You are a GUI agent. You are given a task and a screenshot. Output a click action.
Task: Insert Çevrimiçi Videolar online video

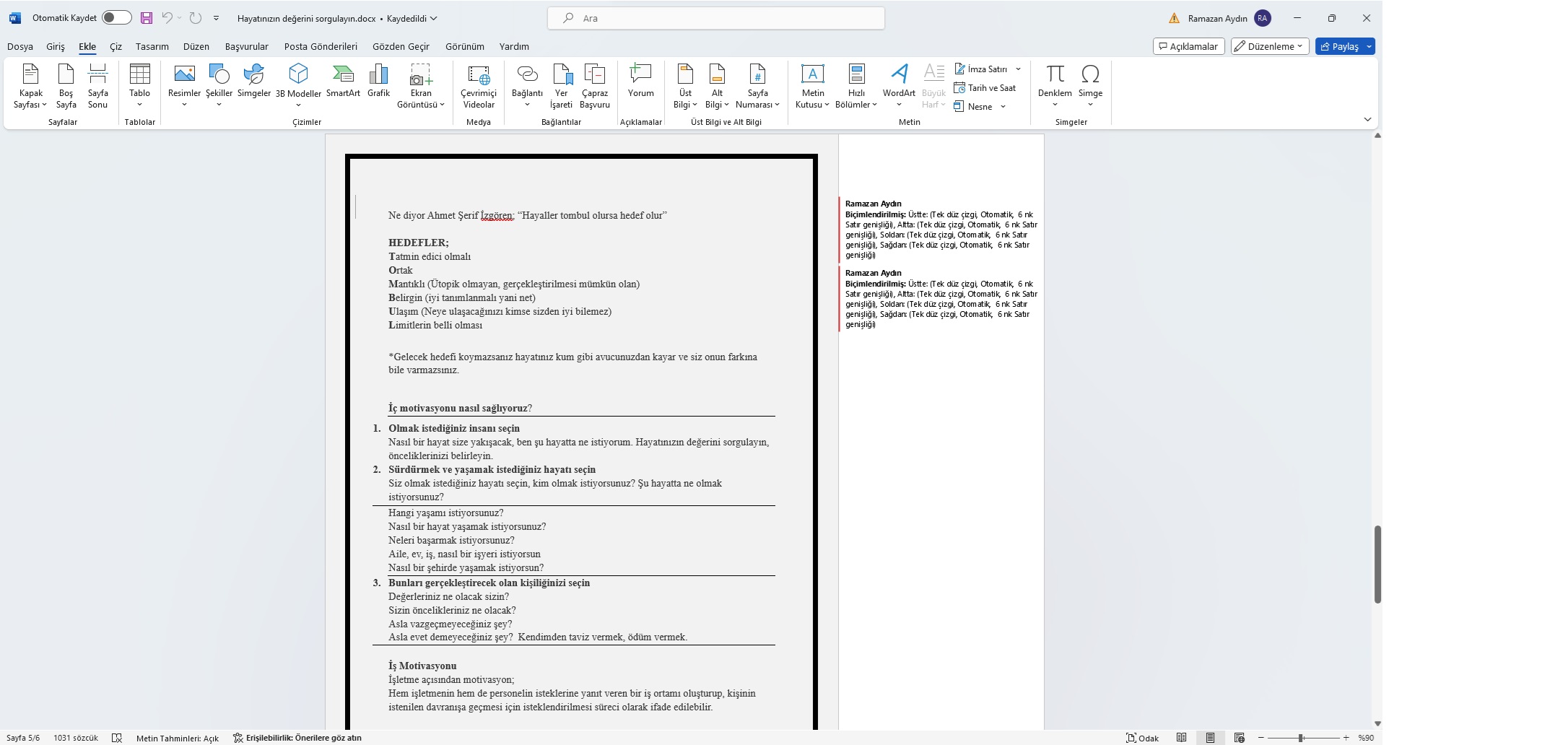pyautogui.click(x=479, y=86)
